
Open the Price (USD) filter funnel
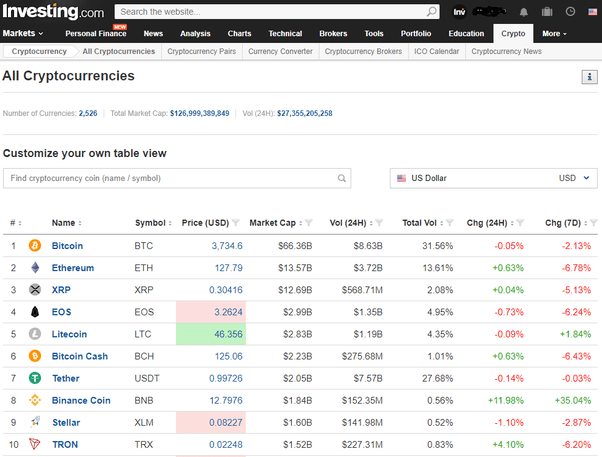236,223
